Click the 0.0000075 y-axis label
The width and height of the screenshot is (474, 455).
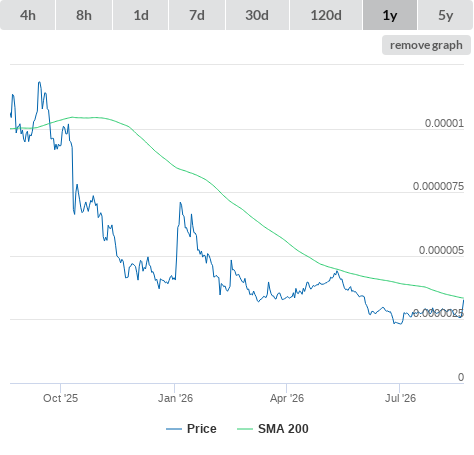click(438, 186)
